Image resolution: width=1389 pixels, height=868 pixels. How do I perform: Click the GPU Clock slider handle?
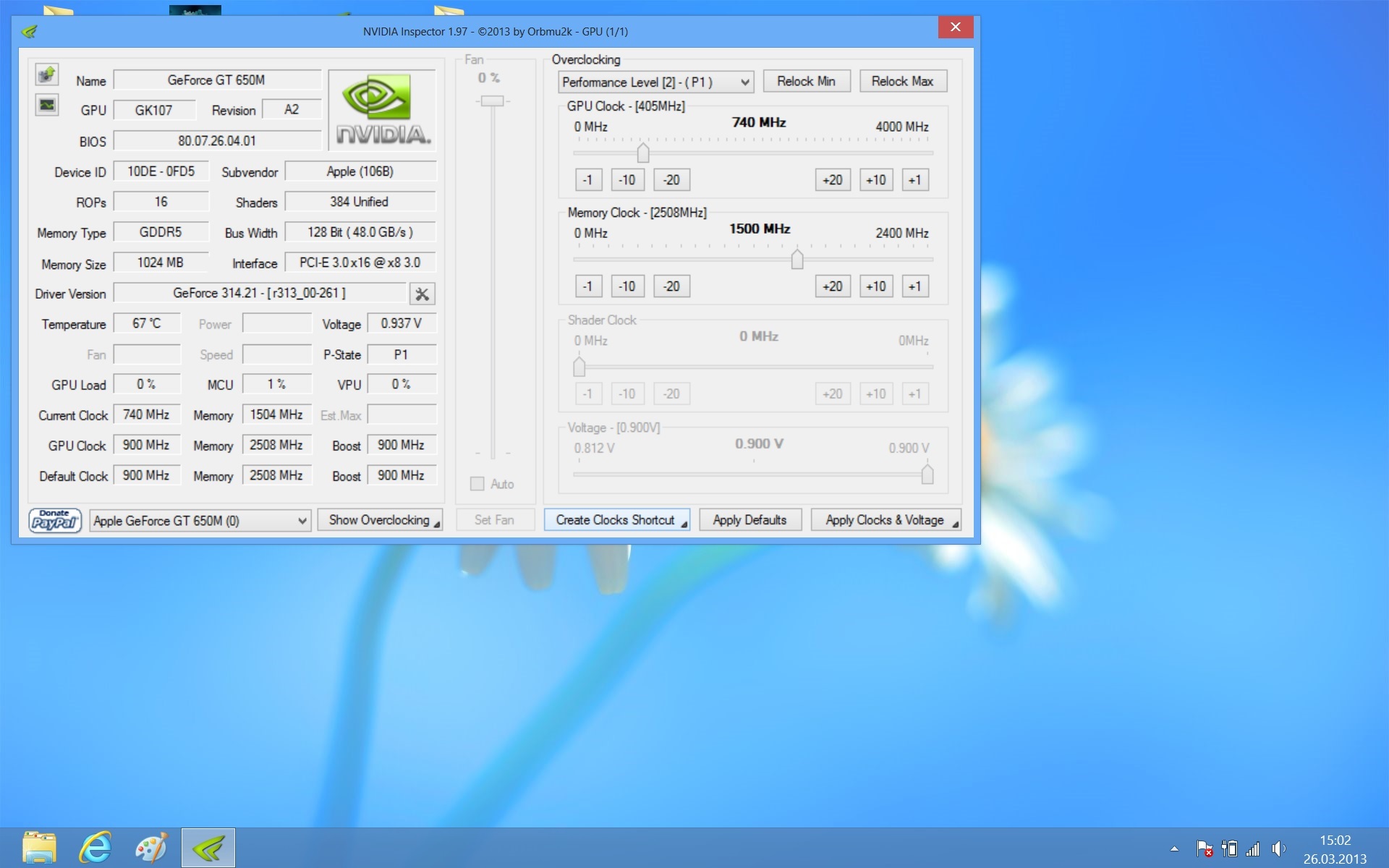click(x=642, y=153)
